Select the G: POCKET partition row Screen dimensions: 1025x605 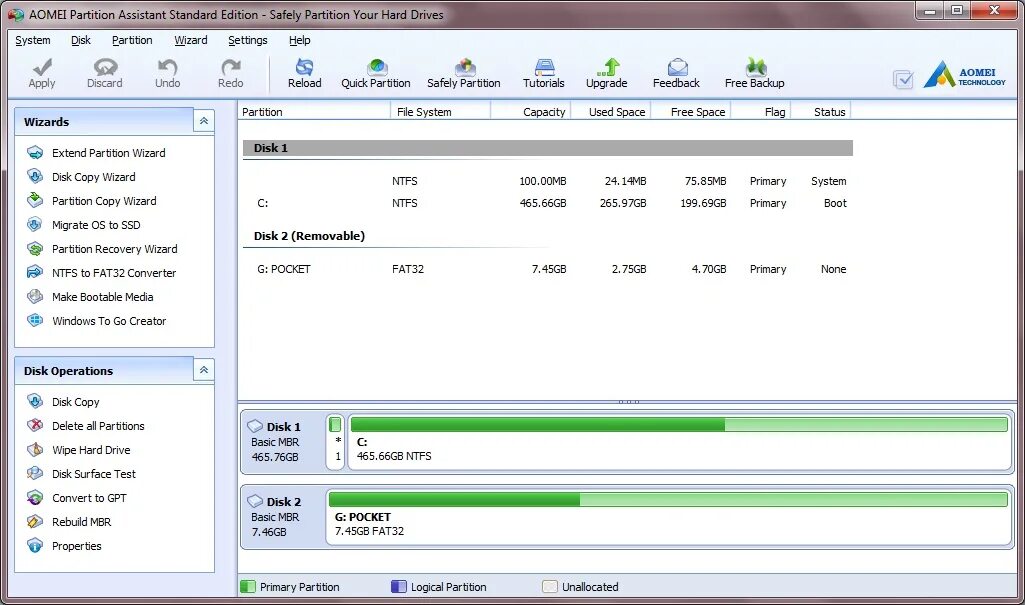(x=548, y=269)
